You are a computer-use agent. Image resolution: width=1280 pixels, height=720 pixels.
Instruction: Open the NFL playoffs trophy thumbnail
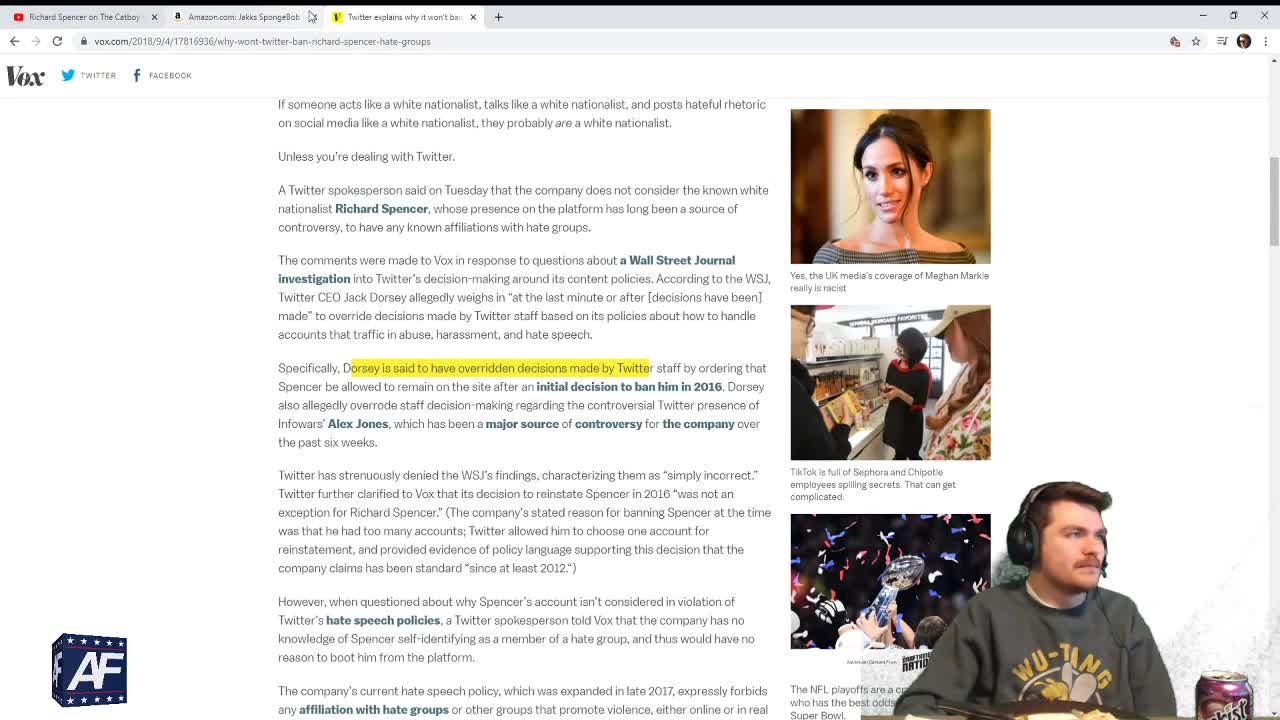click(890, 582)
